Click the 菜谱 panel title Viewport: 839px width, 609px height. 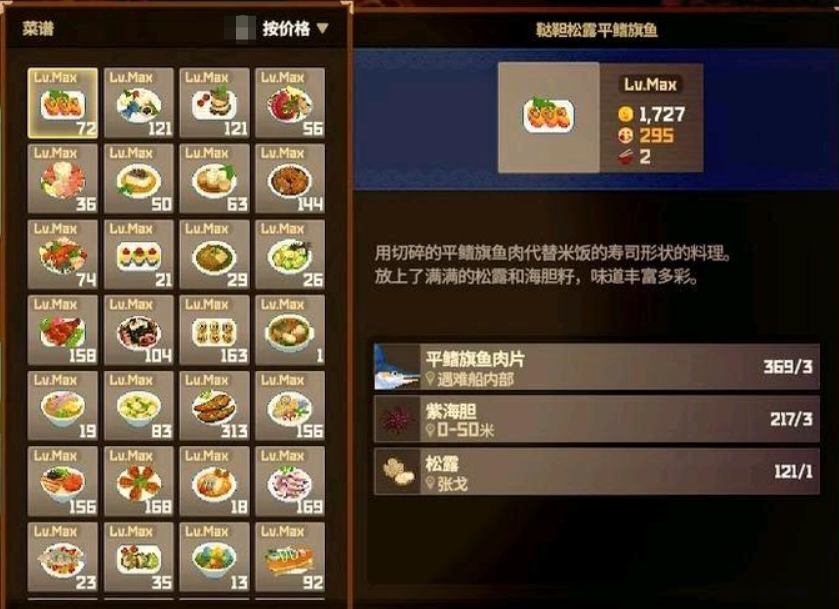tap(38, 28)
